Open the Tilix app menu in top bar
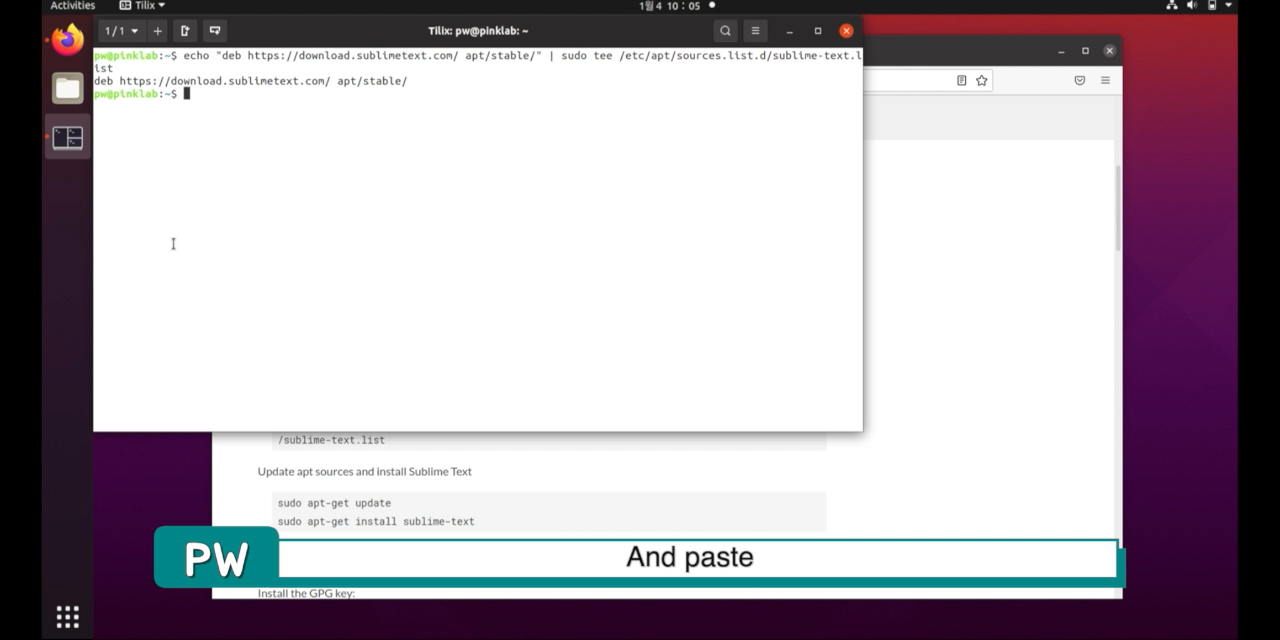Screen dimensions: 1280x640 coord(142,6)
